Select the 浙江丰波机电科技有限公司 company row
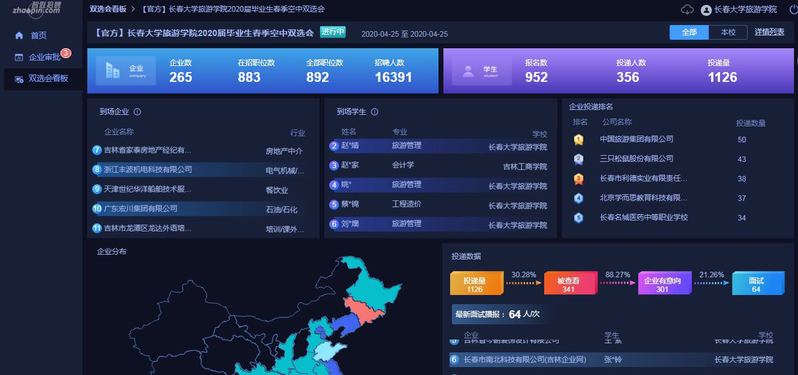The width and height of the screenshot is (798, 375). tap(198, 169)
